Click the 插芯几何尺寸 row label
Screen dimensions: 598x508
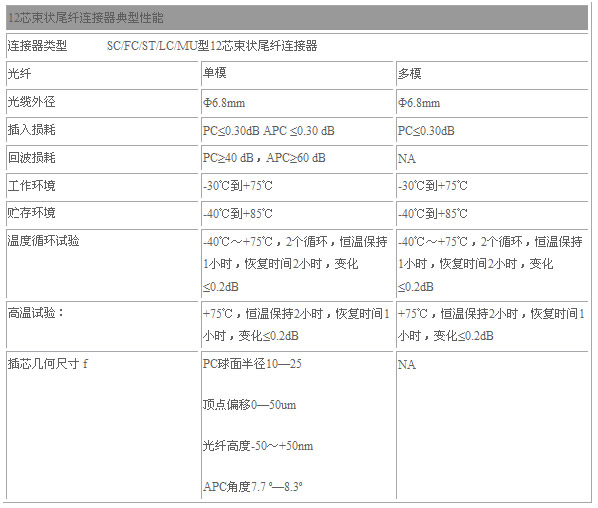pyautogui.click(x=48, y=363)
